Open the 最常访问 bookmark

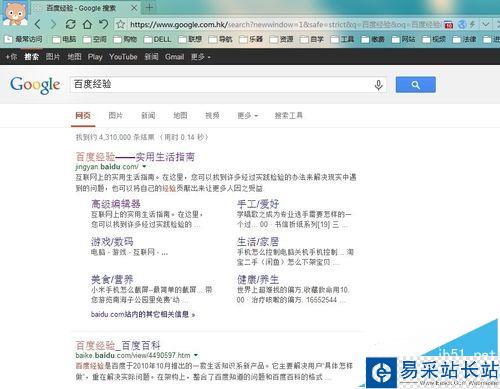[x=24, y=39]
